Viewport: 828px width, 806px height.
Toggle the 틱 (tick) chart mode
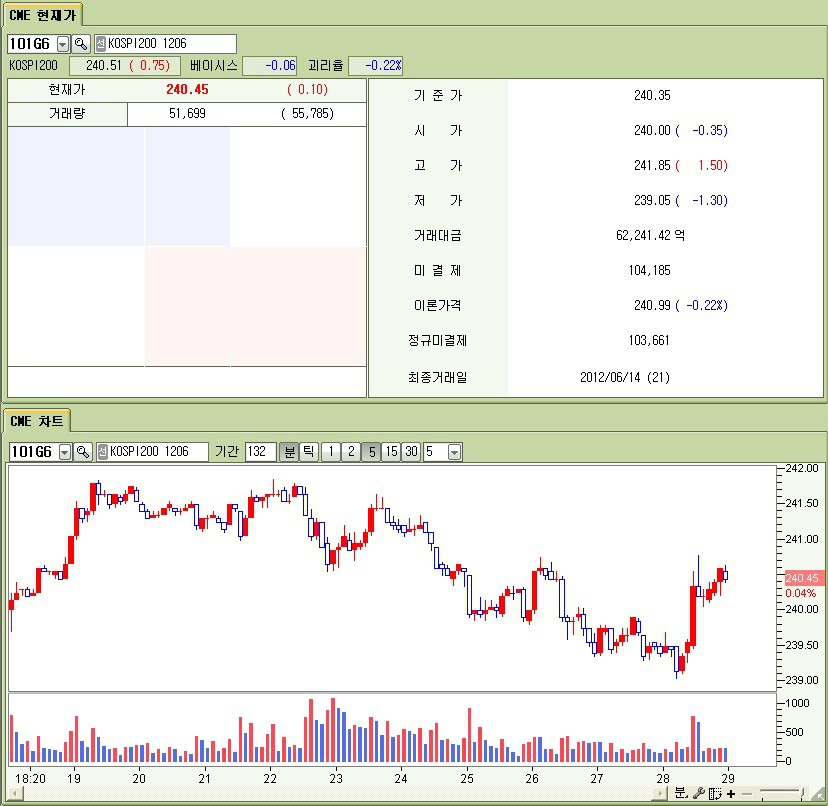click(309, 452)
